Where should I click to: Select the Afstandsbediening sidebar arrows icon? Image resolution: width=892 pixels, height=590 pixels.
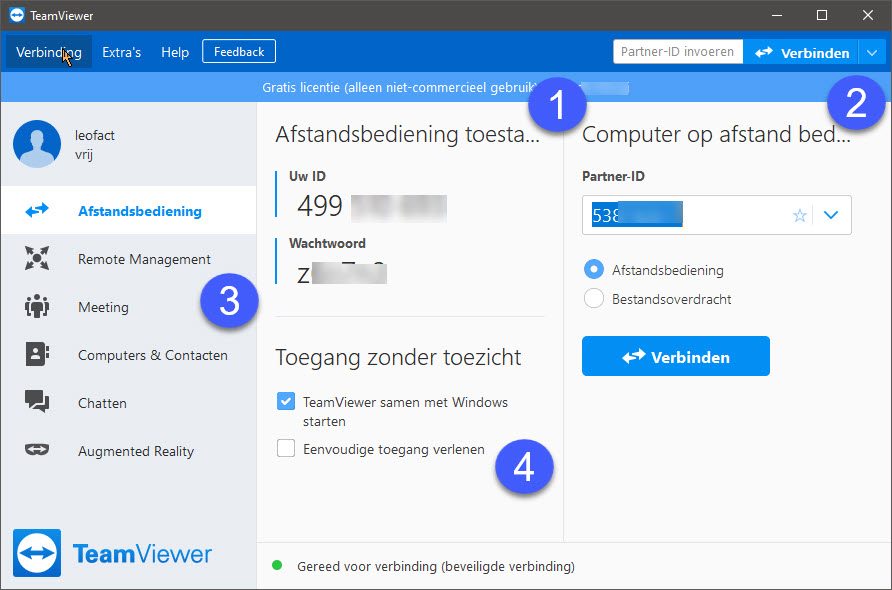pyautogui.click(x=37, y=211)
